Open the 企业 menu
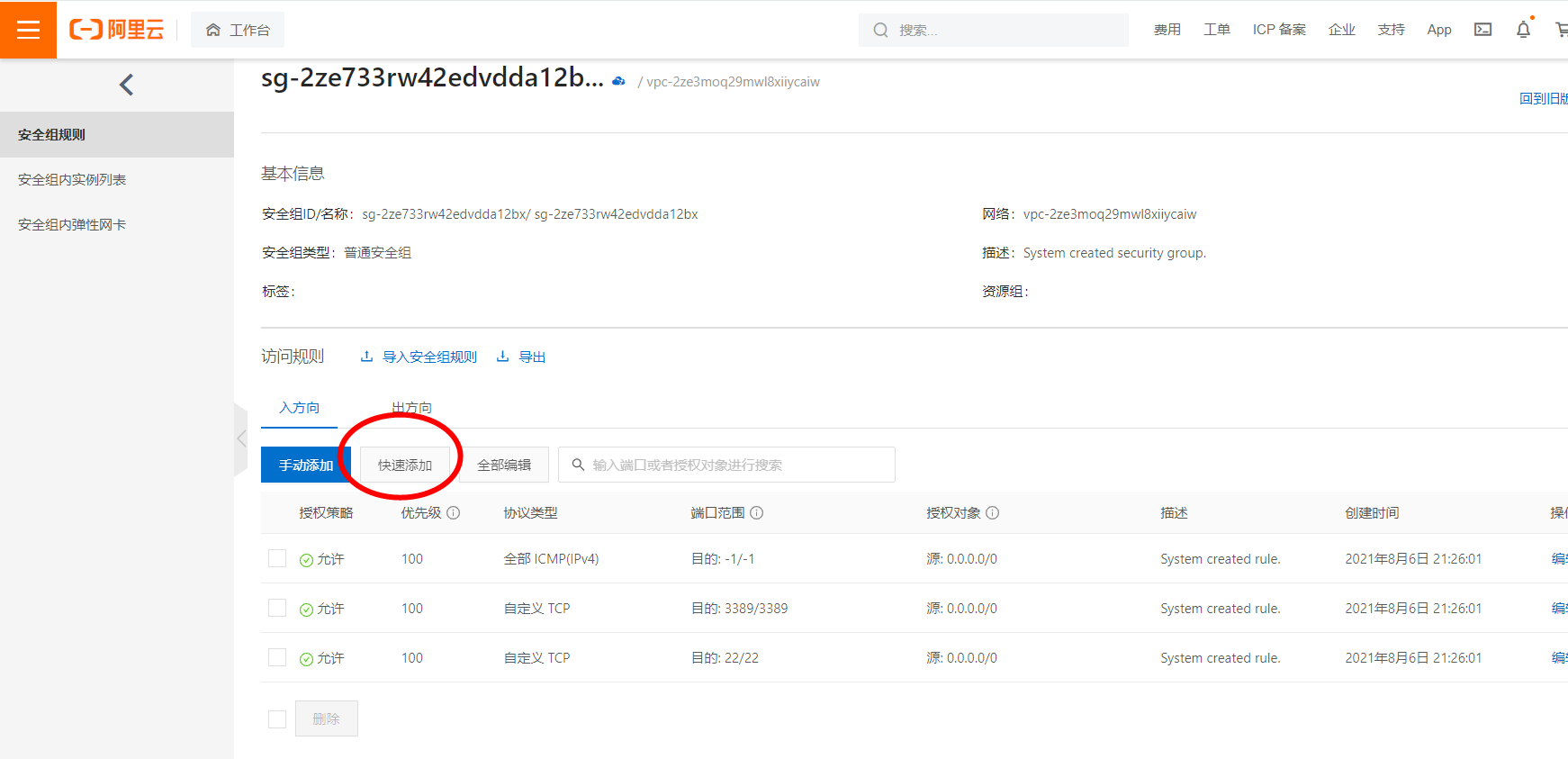The width and height of the screenshot is (1568, 759). click(1342, 30)
